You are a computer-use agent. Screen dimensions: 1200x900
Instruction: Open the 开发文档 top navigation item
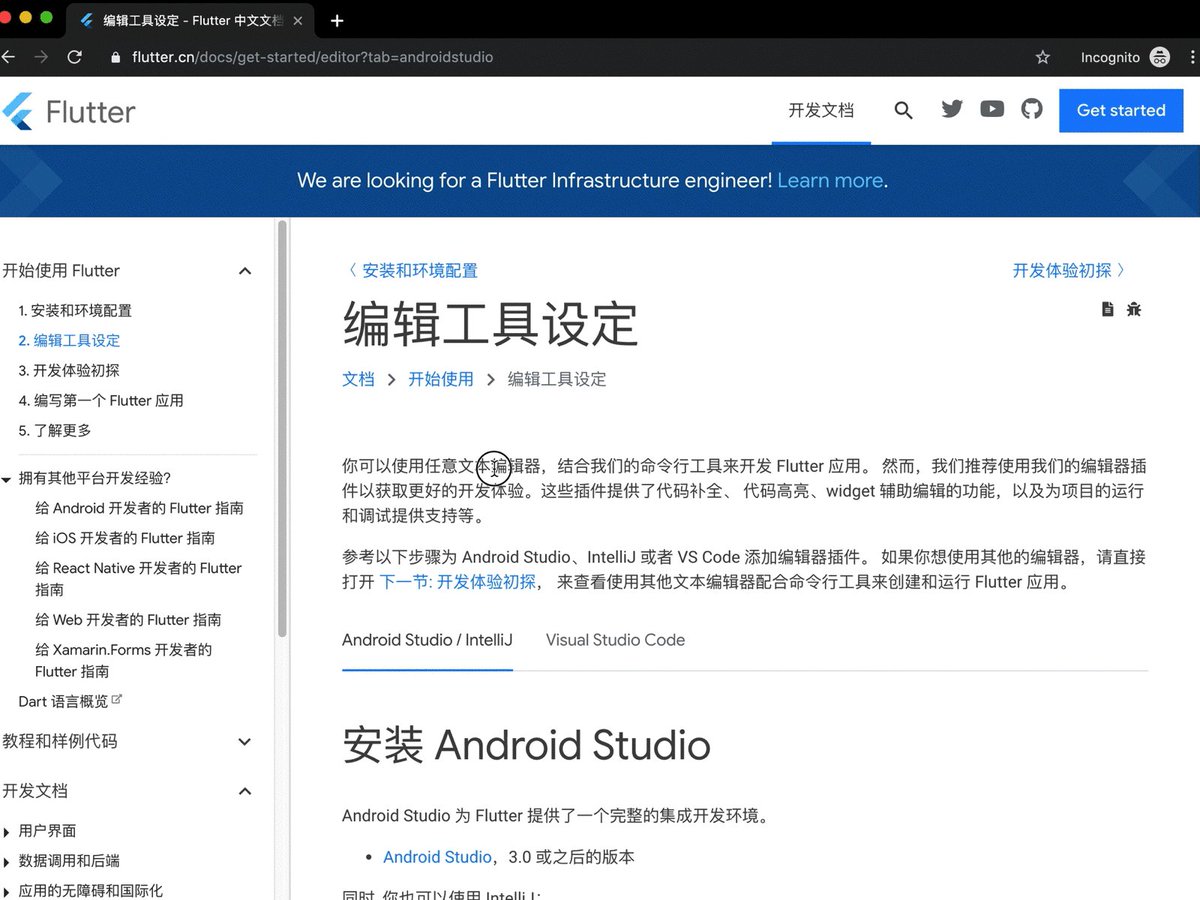(x=821, y=110)
